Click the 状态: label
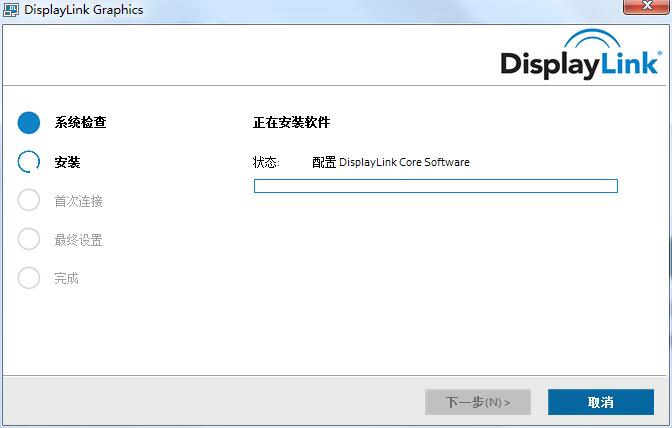 point(266,162)
